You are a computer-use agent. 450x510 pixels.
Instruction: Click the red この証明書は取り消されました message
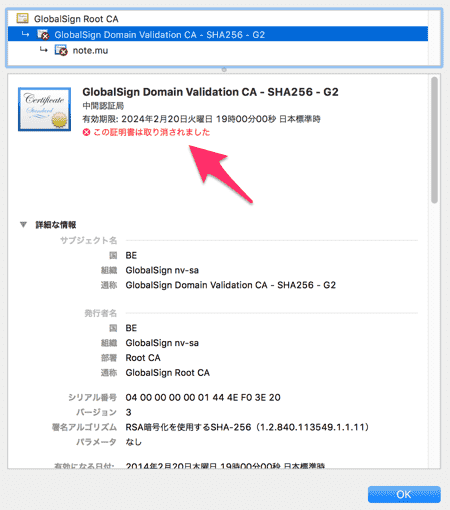click(151, 132)
